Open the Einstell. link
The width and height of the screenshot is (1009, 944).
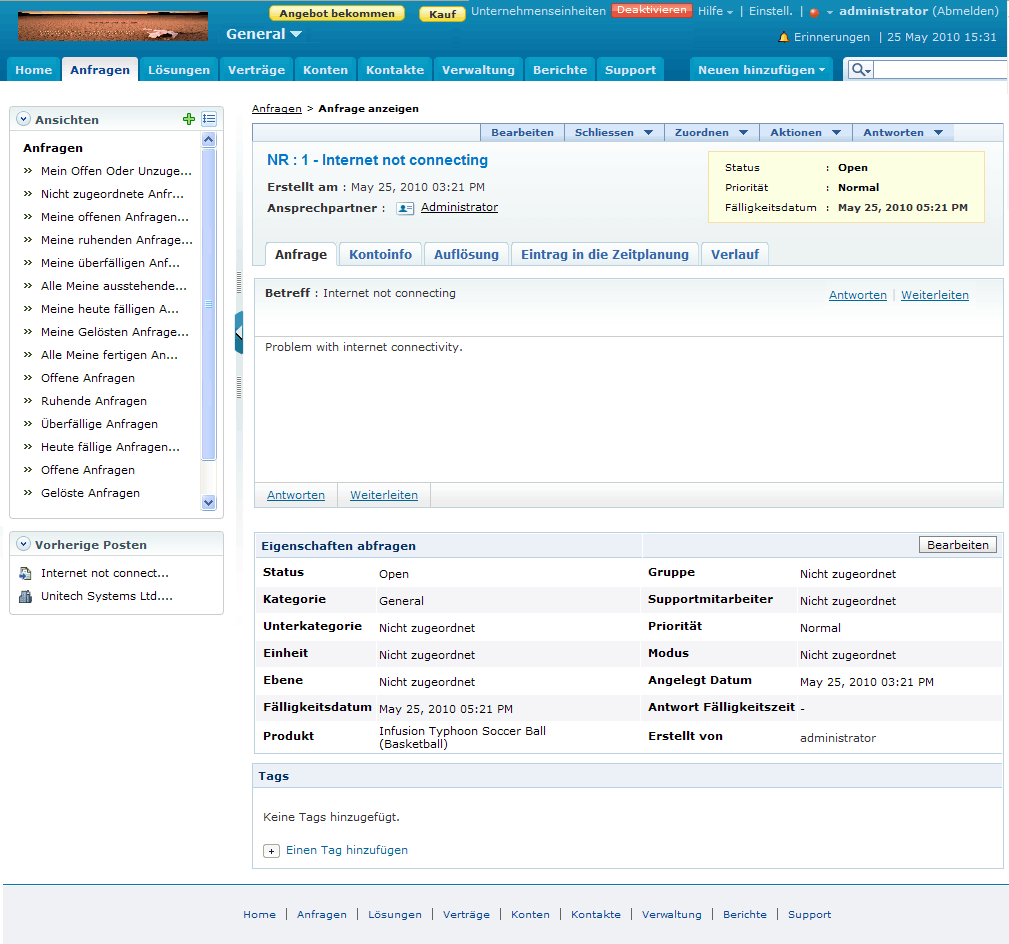pyautogui.click(x=771, y=11)
